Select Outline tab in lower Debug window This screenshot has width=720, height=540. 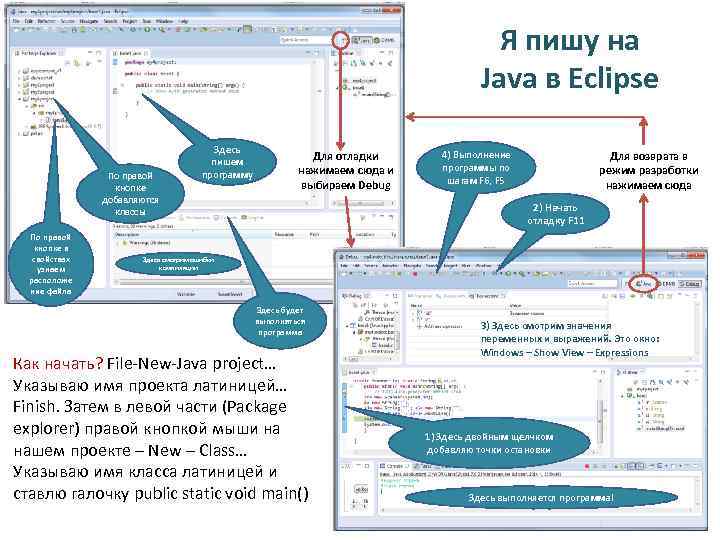pos(632,372)
